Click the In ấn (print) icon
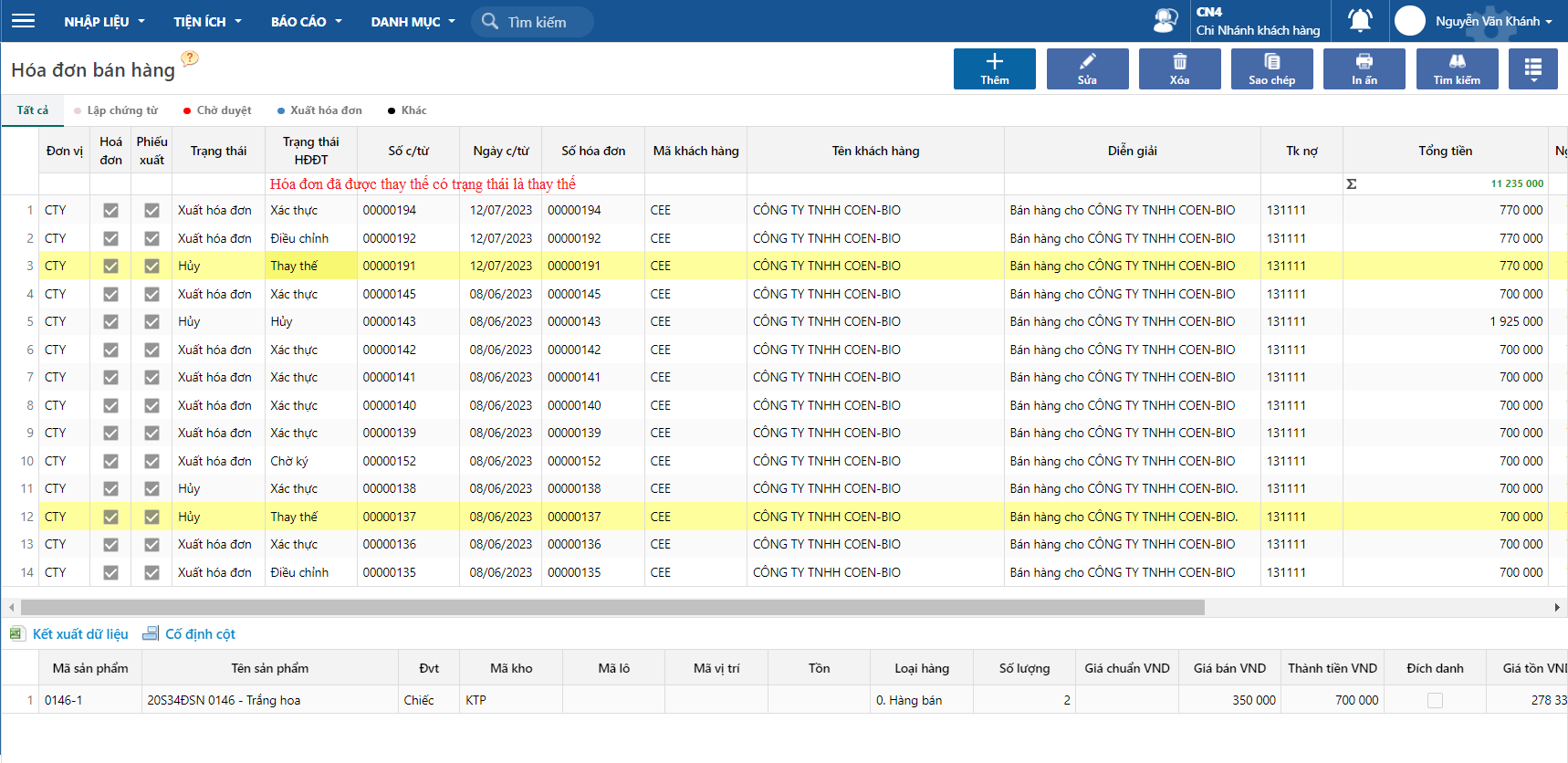Viewport: 1568px width, 763px height. pyautogui.click(x=1364, y=62)
